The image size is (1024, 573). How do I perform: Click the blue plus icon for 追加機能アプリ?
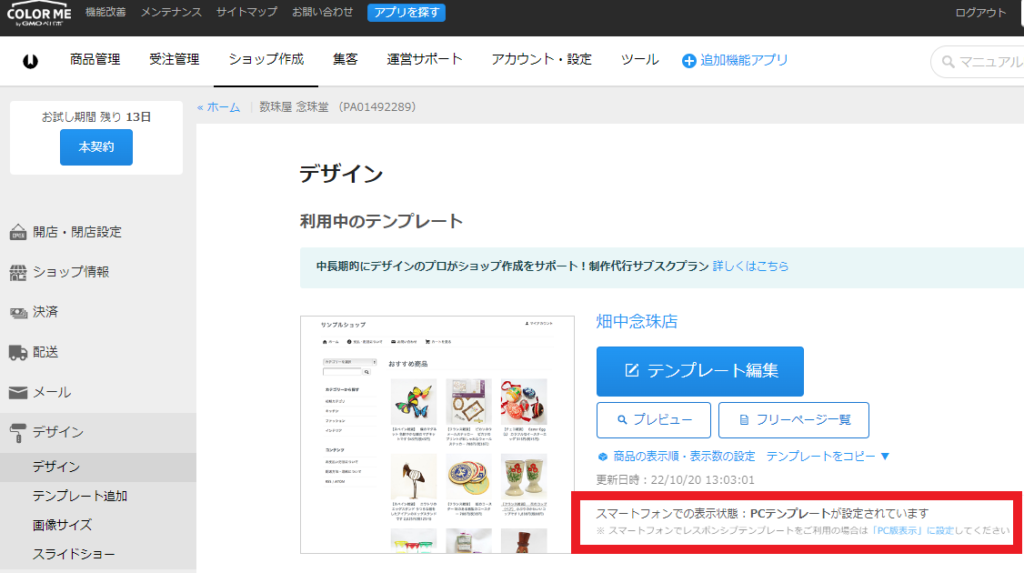(x=688, y=61)
